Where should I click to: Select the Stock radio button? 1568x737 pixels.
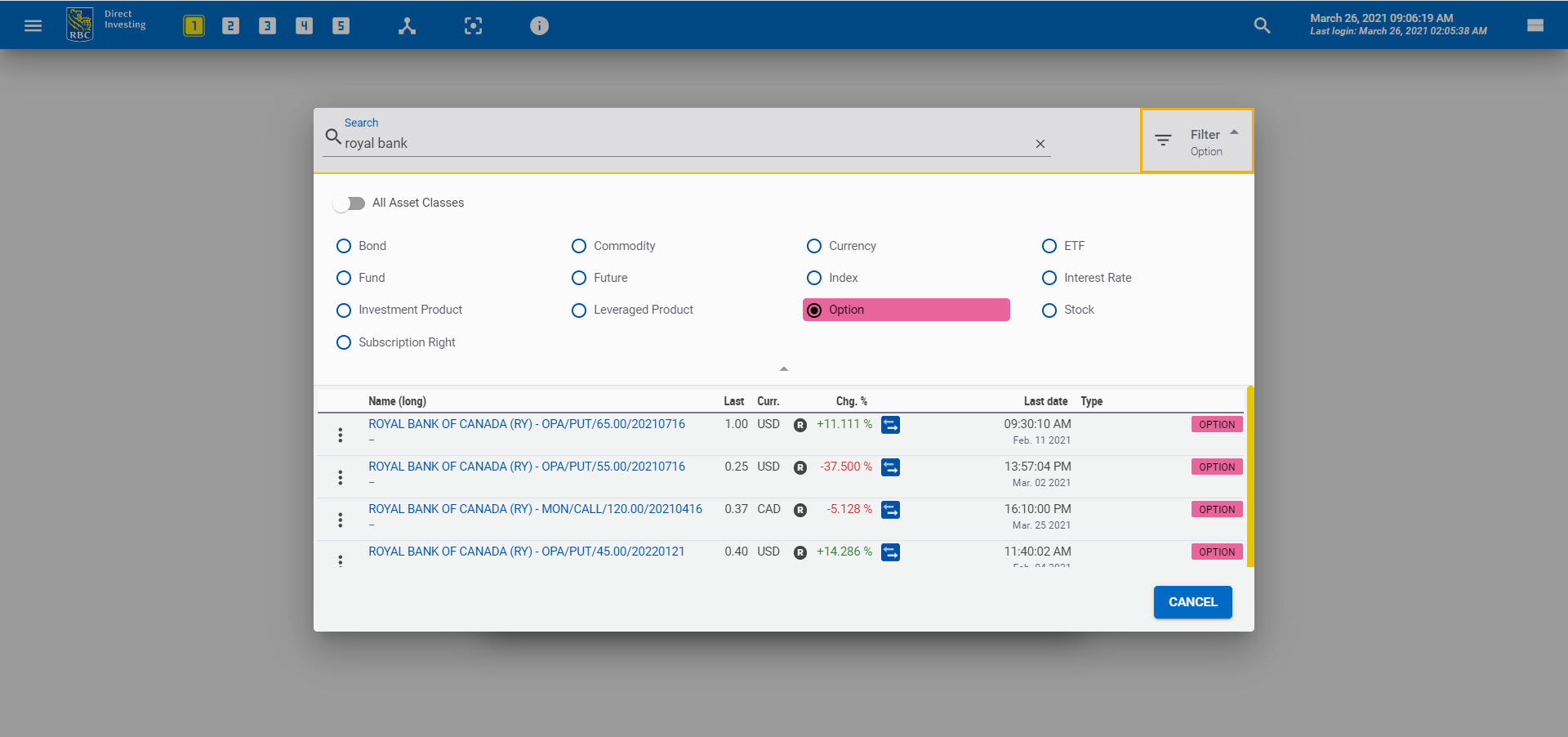click(x=1049, y=310)
